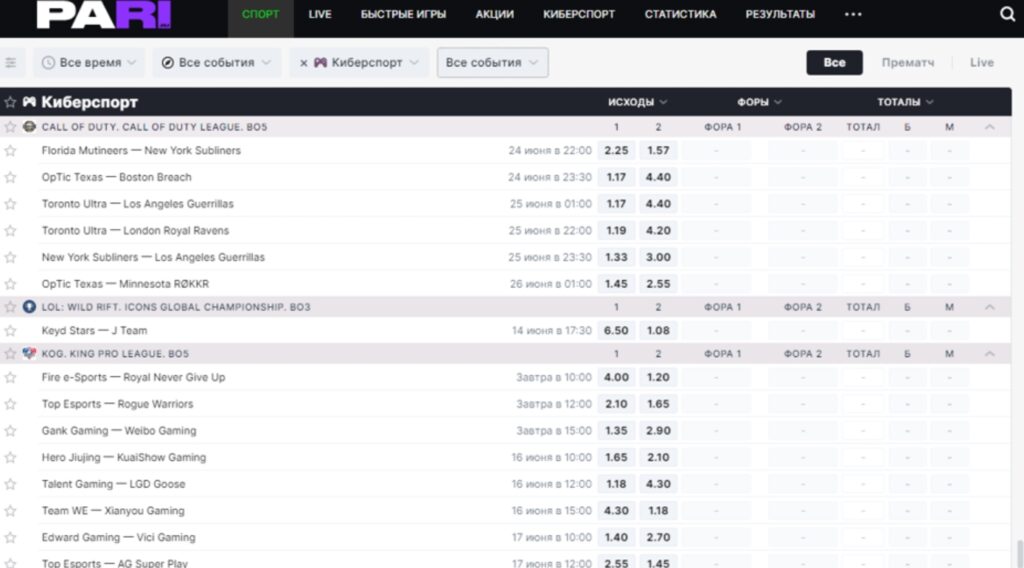
Task: Open the search magnifier icon
Action: pos(1007,14)
